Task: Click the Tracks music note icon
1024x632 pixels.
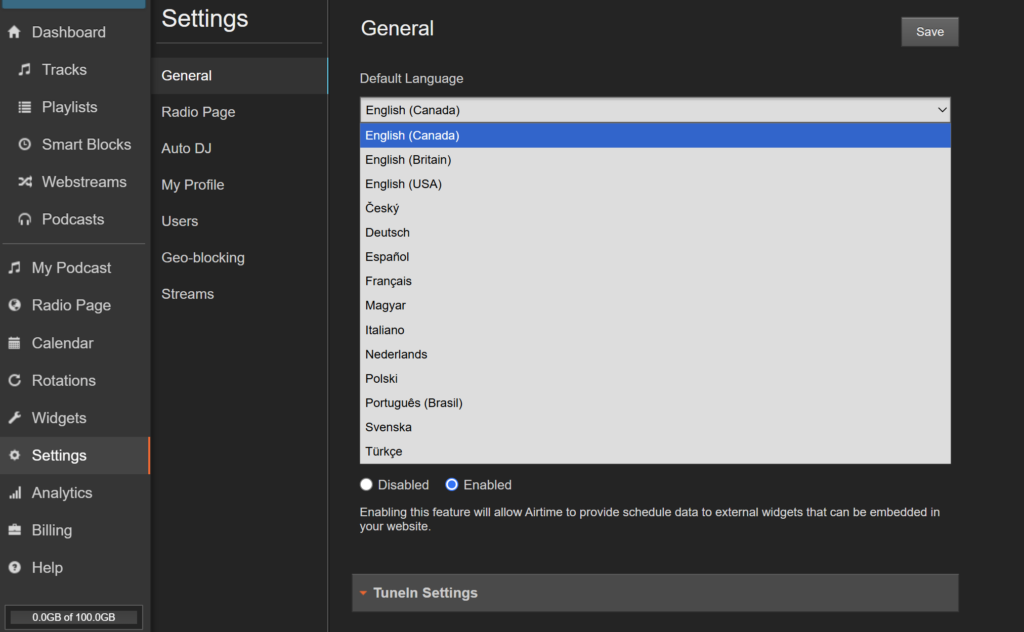Action: pos(25,69)
